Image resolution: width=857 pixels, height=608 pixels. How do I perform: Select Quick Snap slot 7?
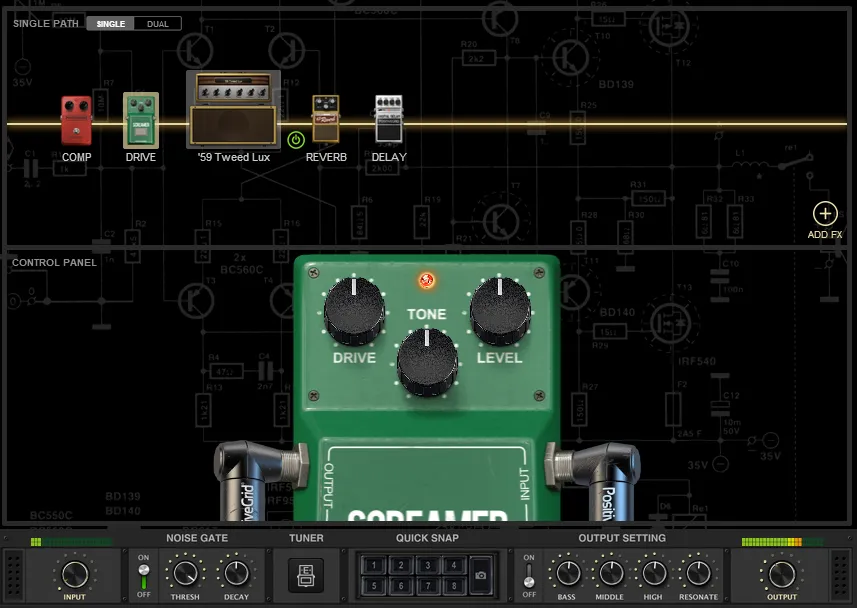pos(427,586)
